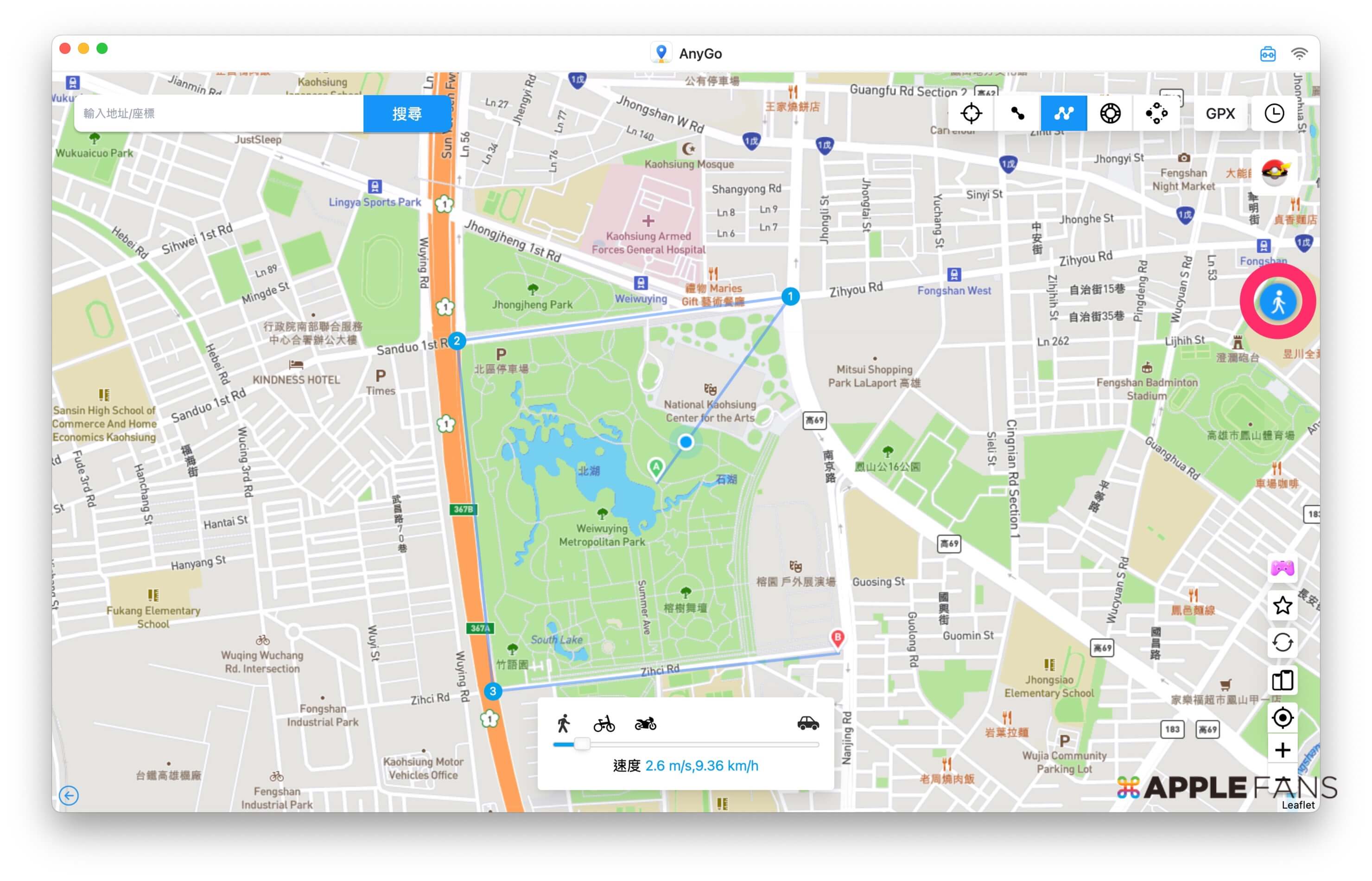Click the Pokeball icon
The image size is (1372, 881).
[x=1274, y=171]
